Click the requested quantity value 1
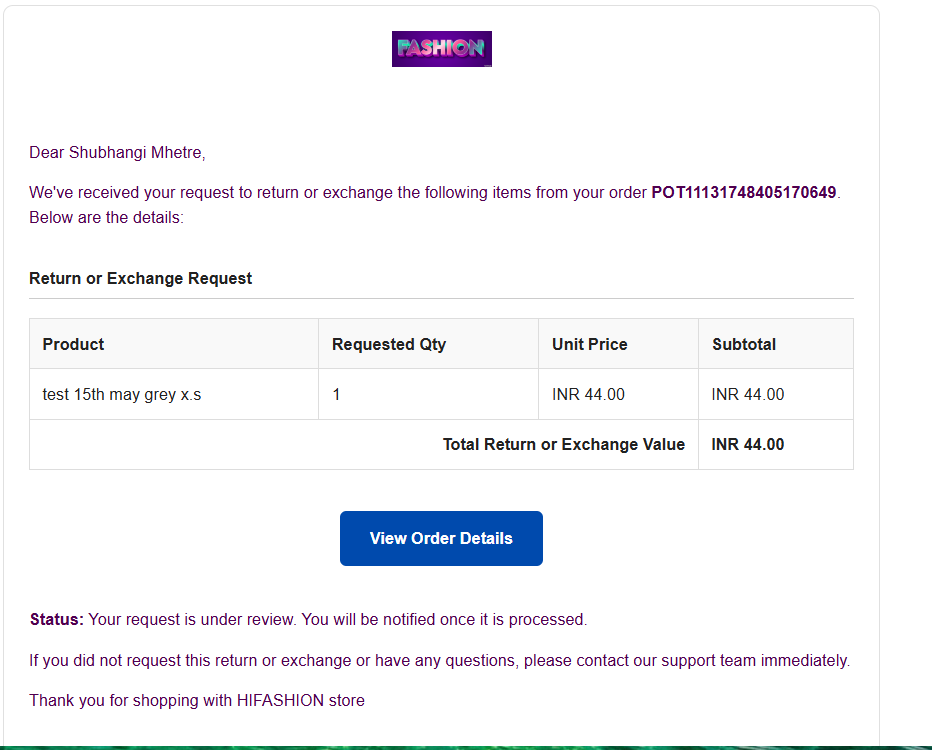This screenshot has width=932, height=750. click(x=336, y=395)
